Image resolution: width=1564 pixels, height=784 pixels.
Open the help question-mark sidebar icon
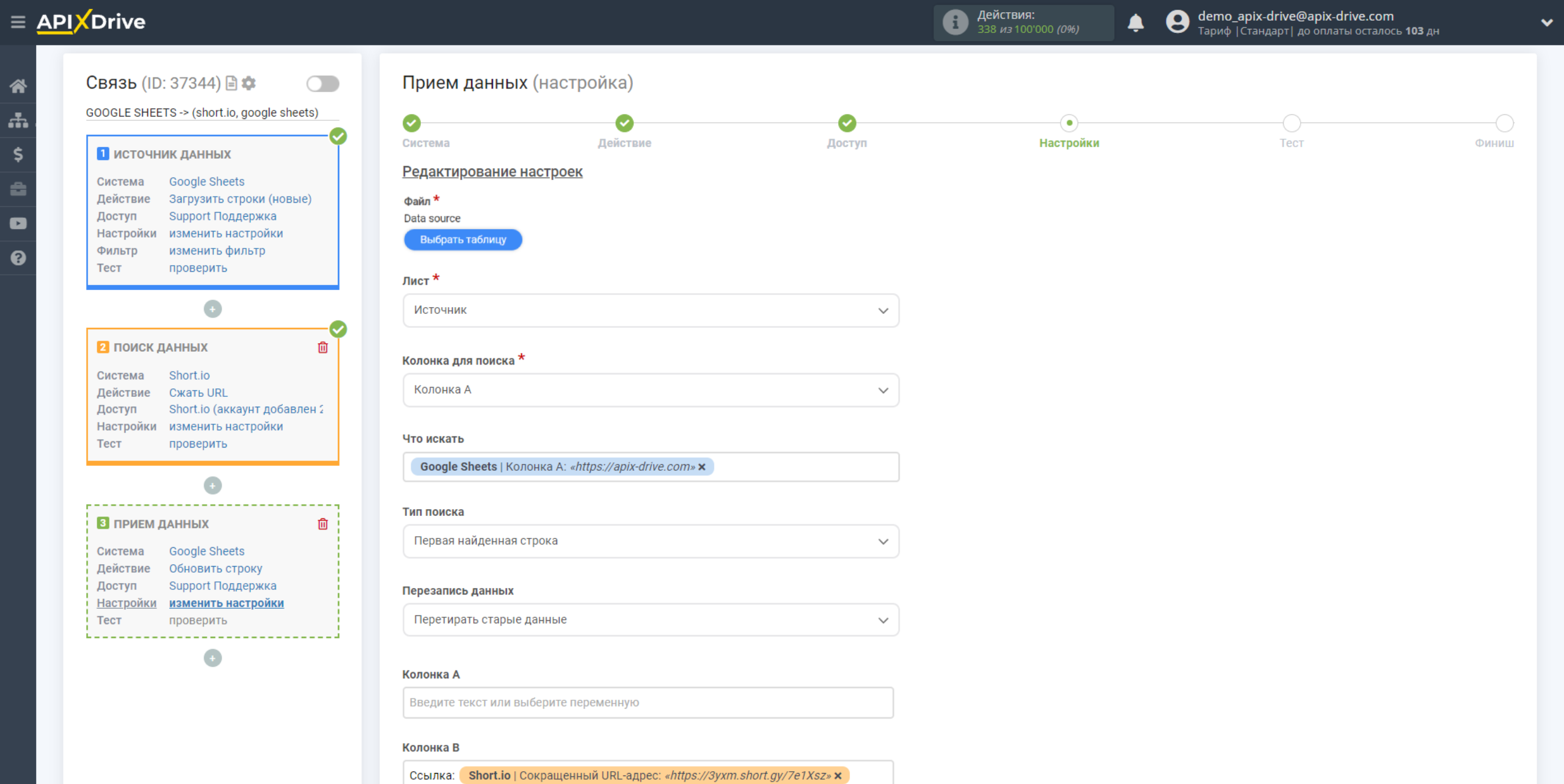[18, 258]
